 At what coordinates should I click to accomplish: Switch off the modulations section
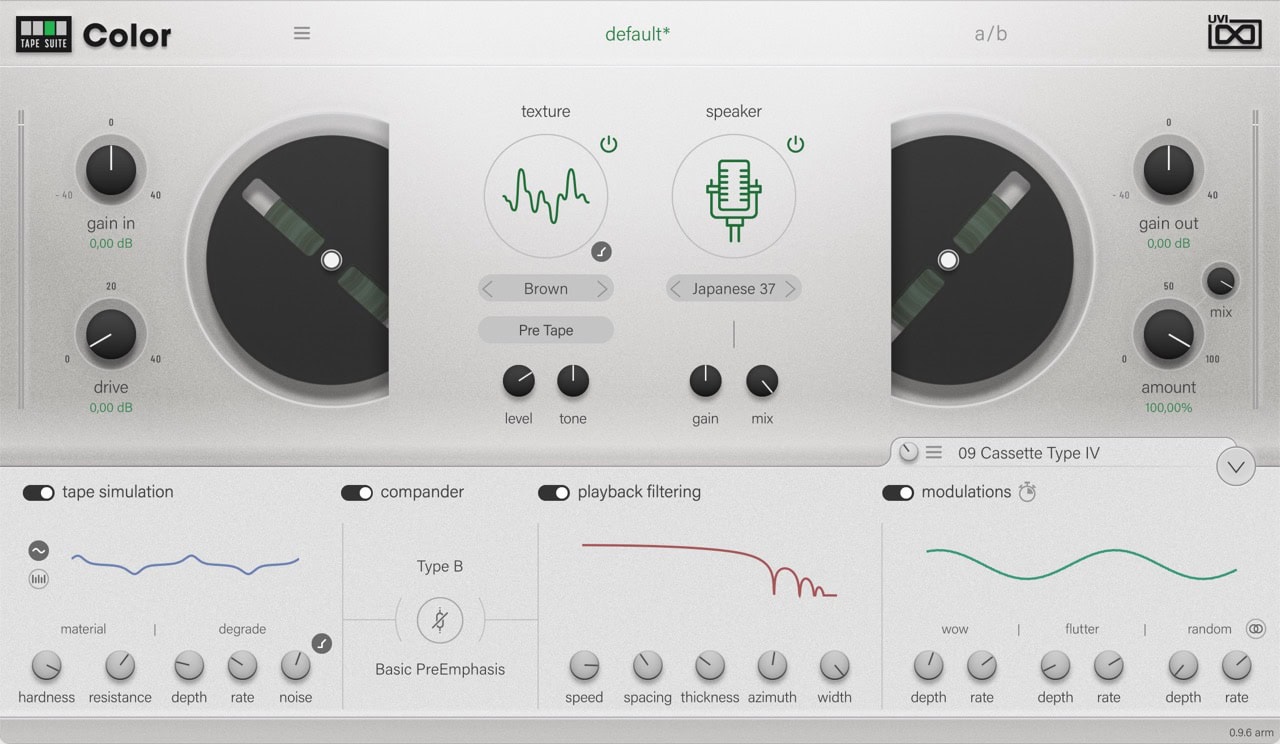(898, 492)
